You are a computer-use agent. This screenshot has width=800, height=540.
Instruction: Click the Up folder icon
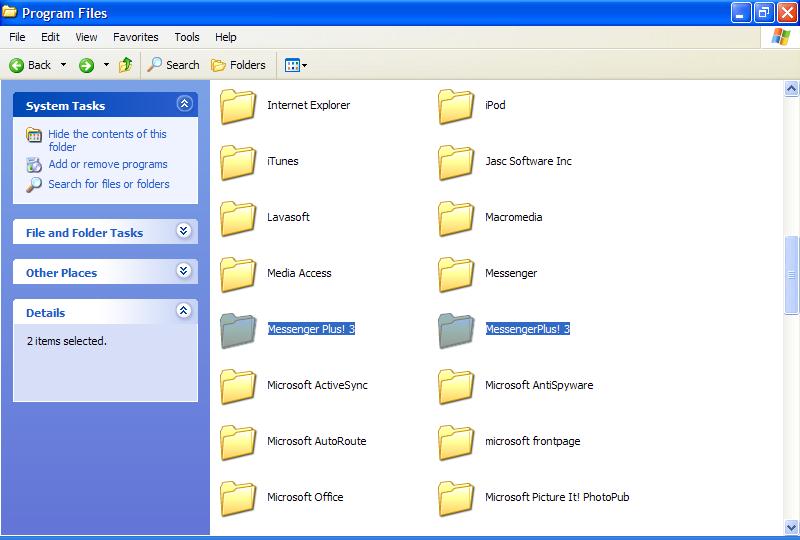click(126, 65)
